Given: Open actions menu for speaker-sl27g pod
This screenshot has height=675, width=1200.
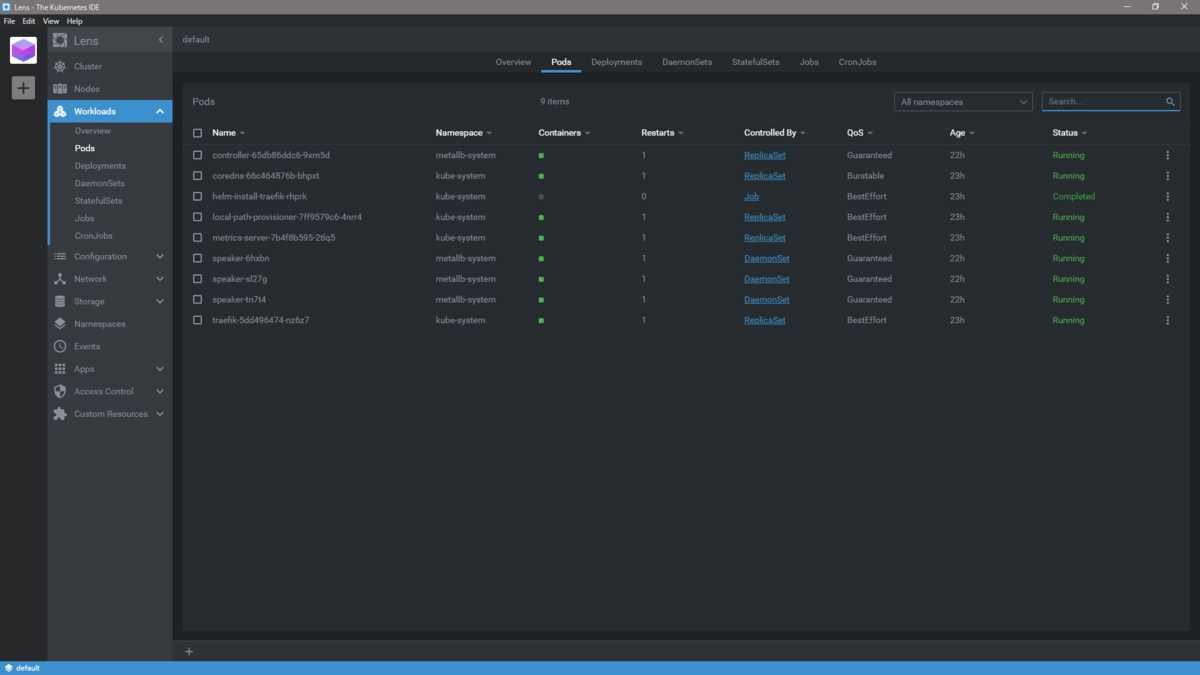Looking at the screenshot, I should coord(1167,279).
